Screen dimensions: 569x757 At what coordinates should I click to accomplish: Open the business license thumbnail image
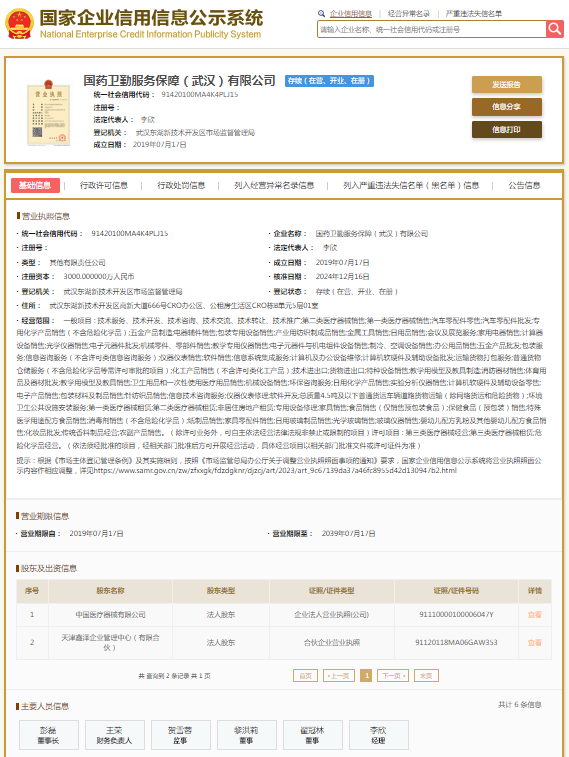[48, 113]
